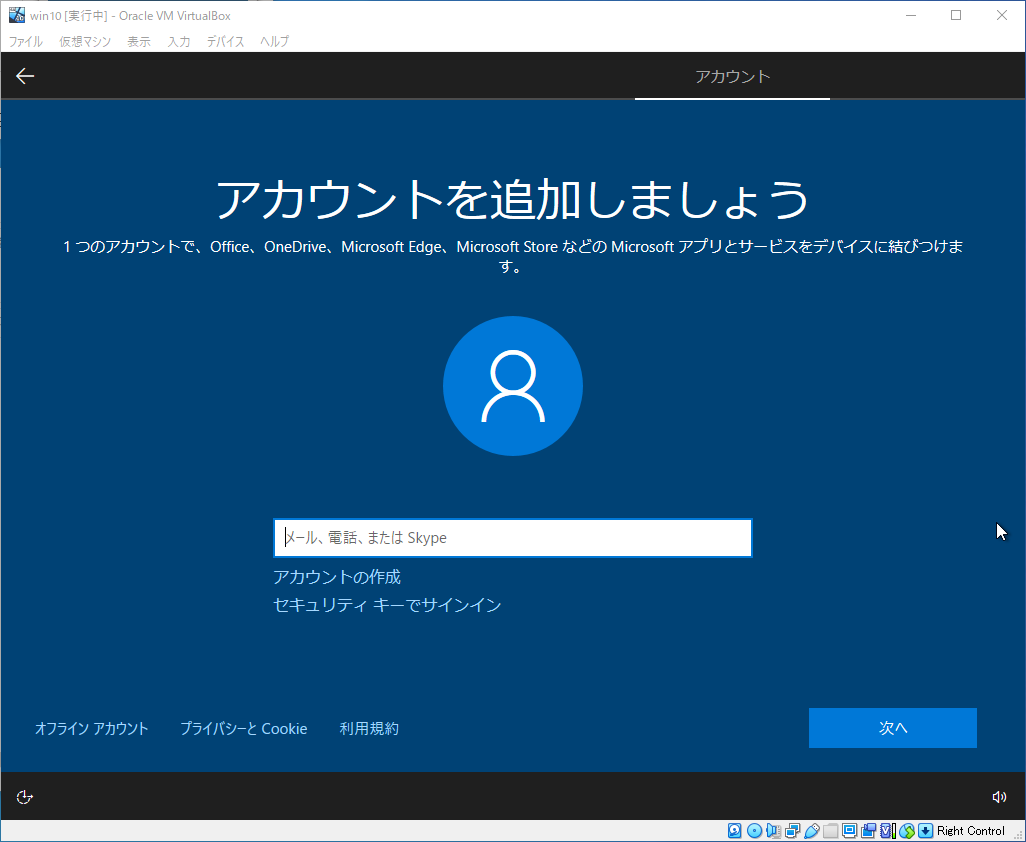Click VirtualBox hard disk status icon
The image size is (1026, 842).
(x=734, y=831)
